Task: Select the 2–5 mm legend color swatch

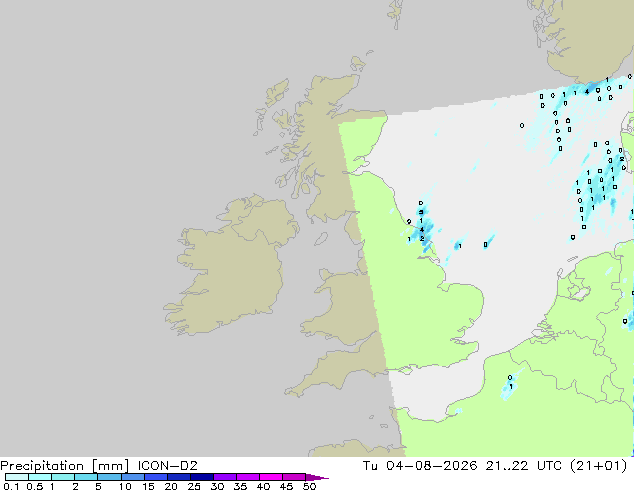Action: coord(86,477)
